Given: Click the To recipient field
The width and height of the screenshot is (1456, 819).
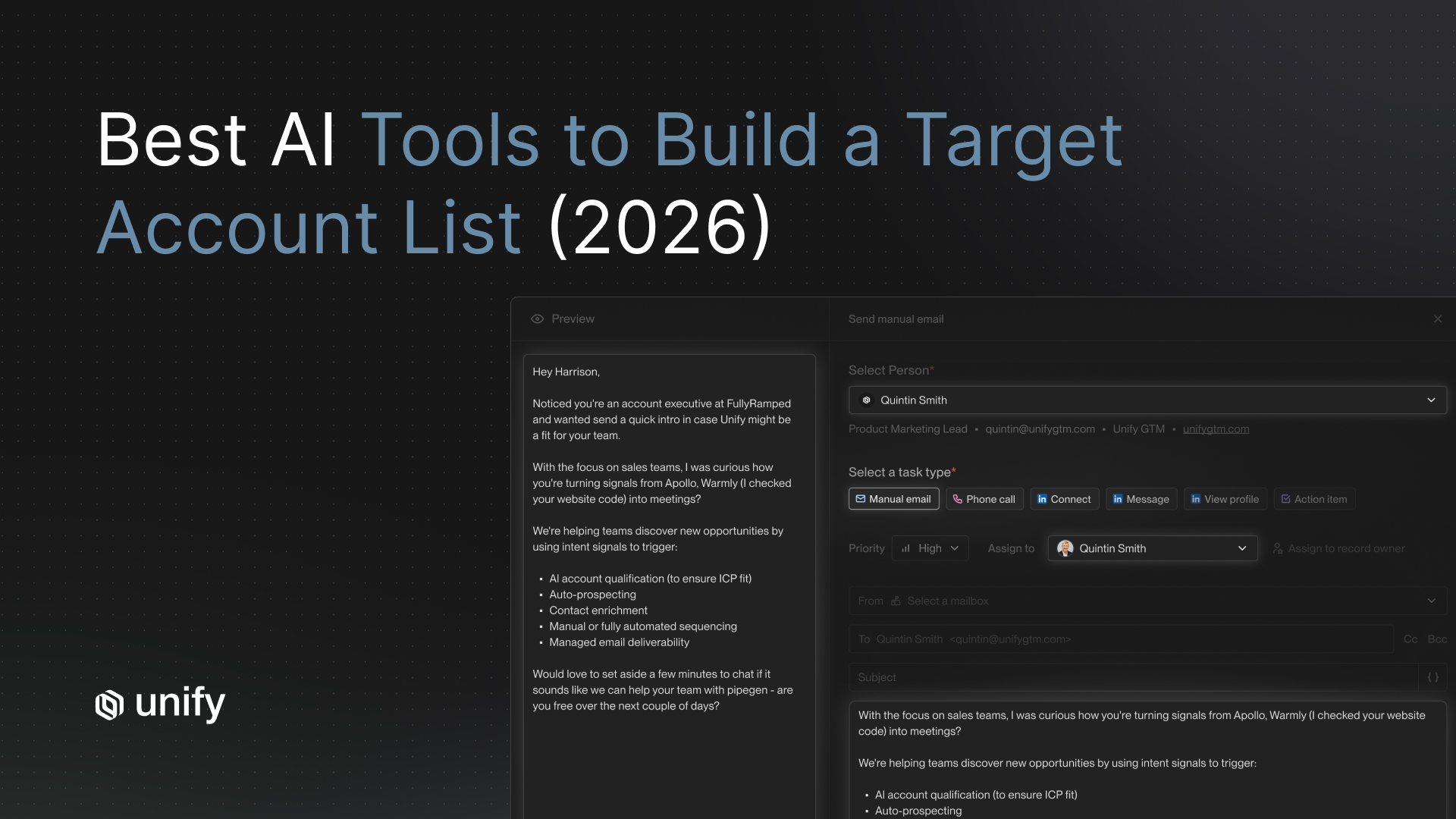Looking at the screenshot, I should pyautogui.click(x=1121, y=639).
